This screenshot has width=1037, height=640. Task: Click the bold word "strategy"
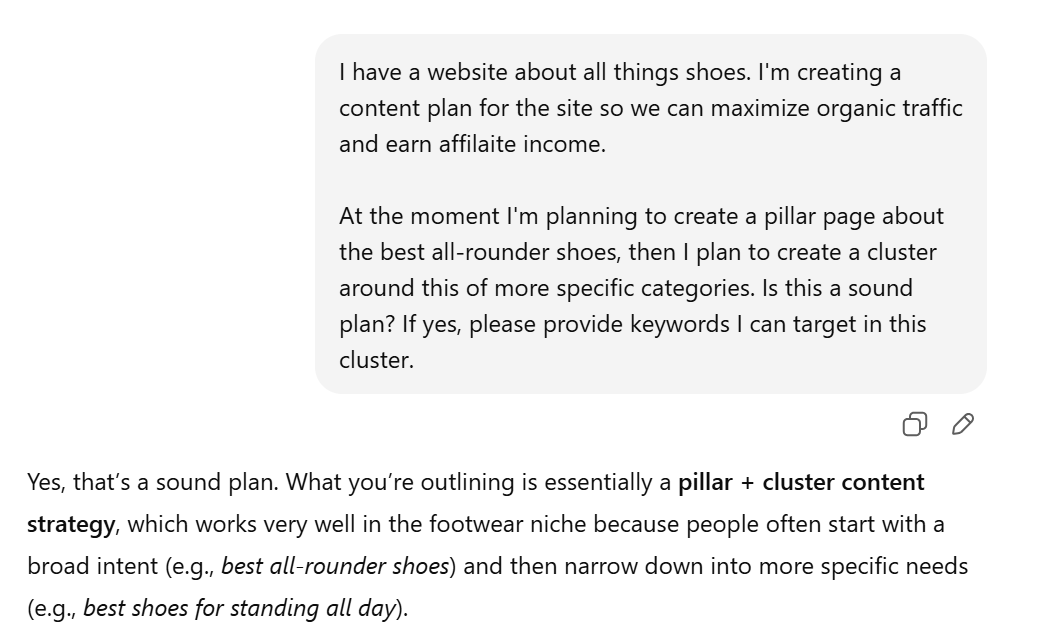pyautogui.click(x=70, y=523)
